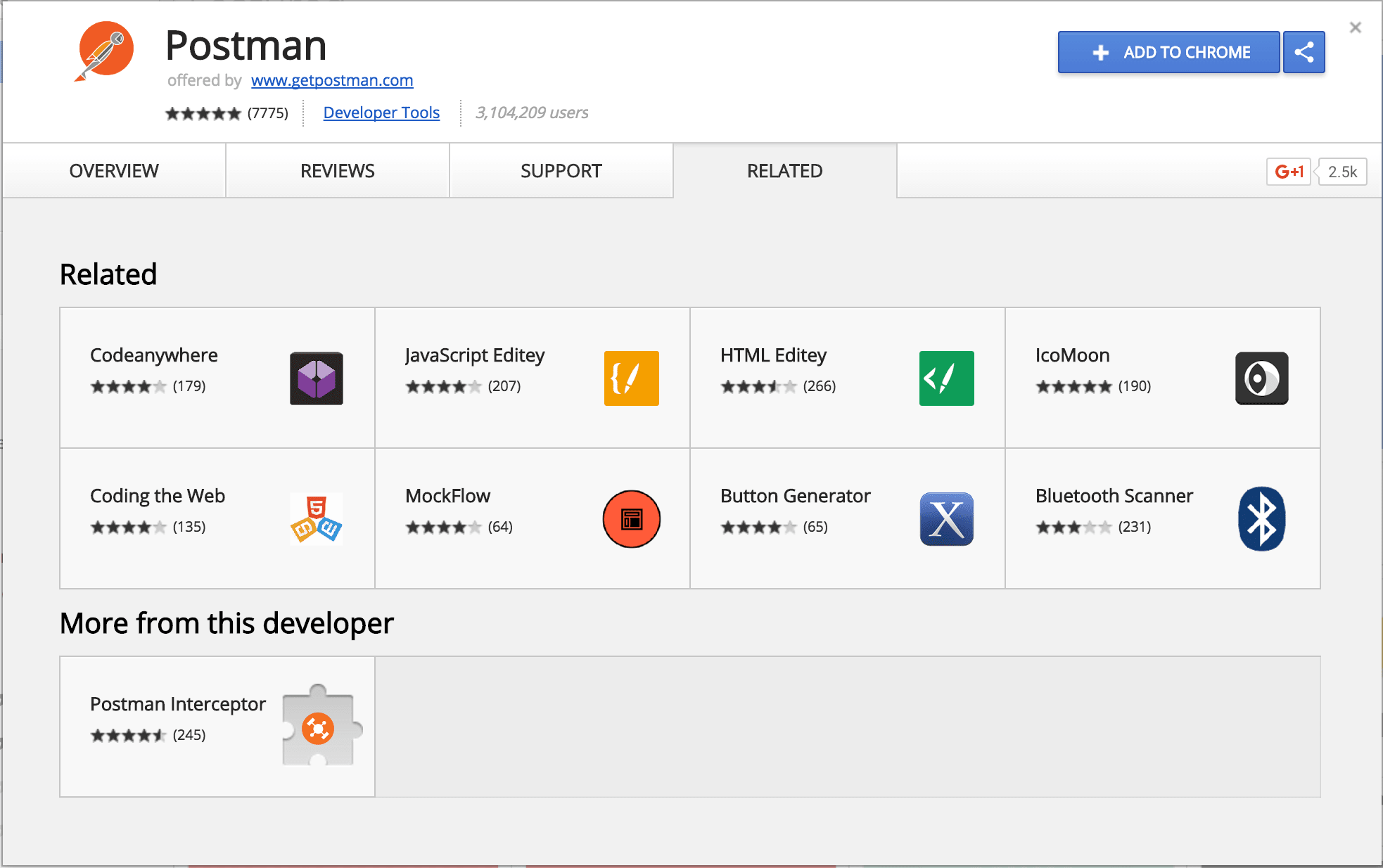Image resolution: width=1383 pixels, height=868 pixels.
Task: Click the 3,104,209 users text
Action: pos(532,113)
